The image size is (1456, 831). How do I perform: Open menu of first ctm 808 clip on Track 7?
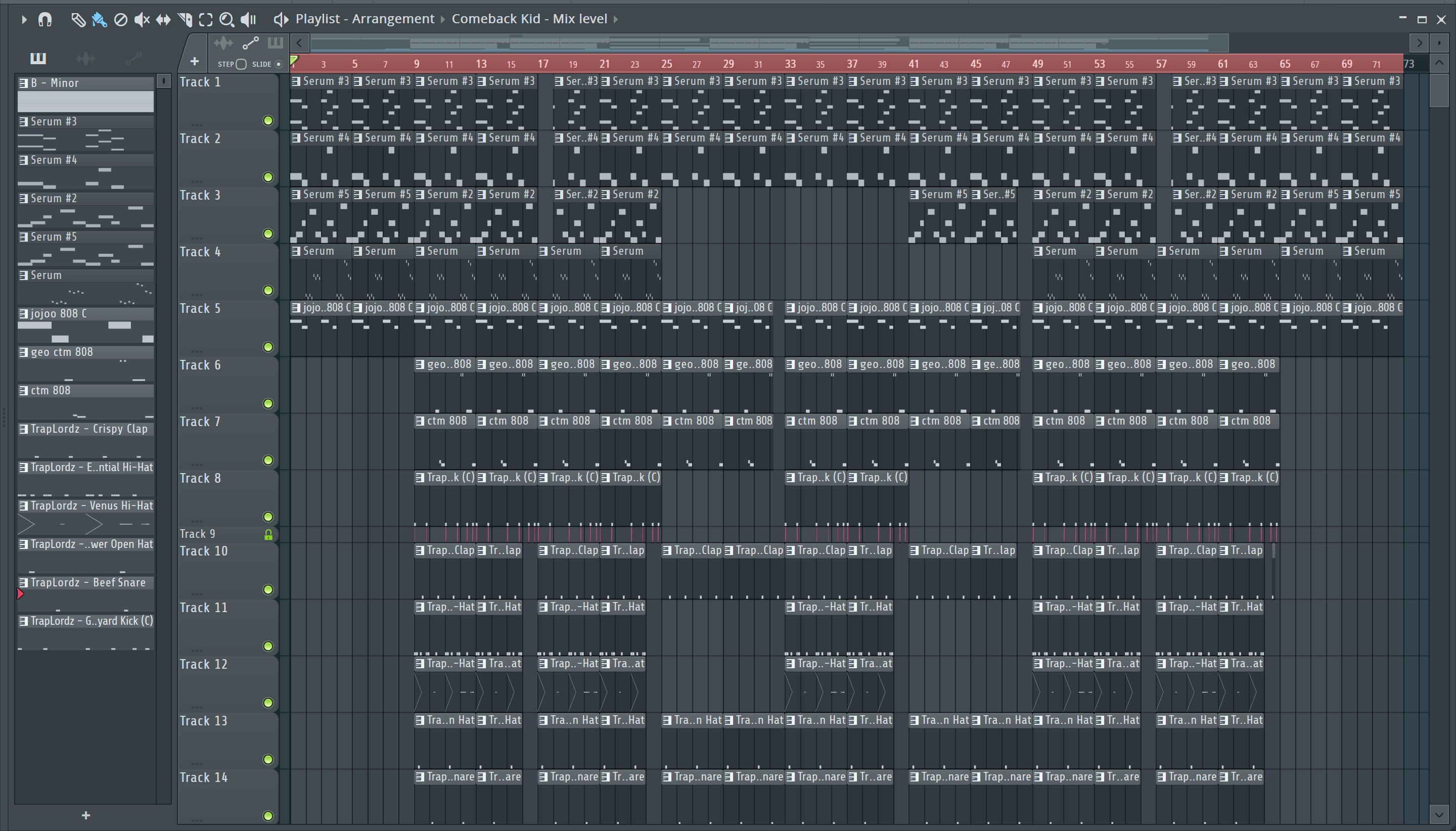coord(420,421)
